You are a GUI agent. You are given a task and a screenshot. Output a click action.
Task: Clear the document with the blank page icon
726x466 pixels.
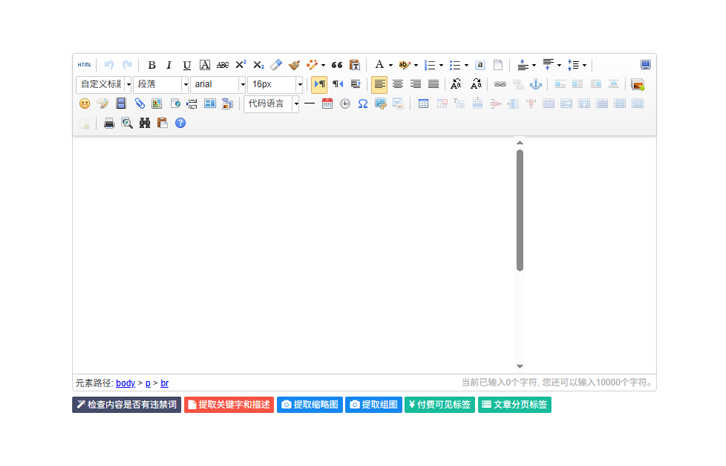tap(498, 65)
